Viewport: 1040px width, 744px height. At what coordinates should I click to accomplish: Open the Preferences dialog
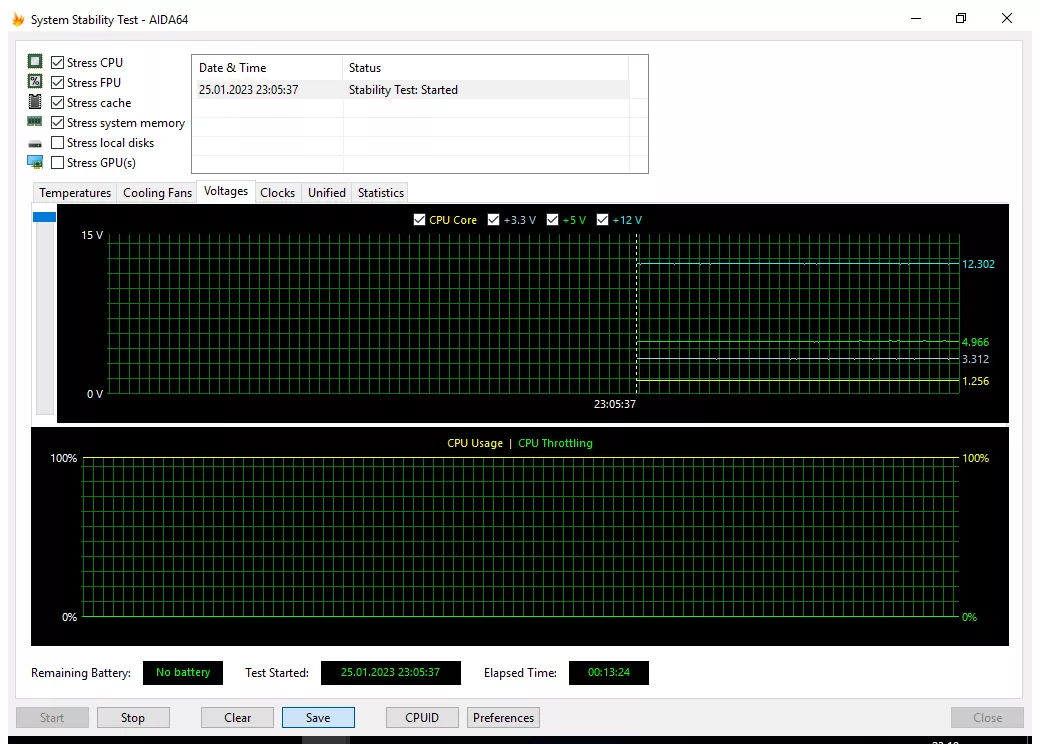click(x=503, y=717)
